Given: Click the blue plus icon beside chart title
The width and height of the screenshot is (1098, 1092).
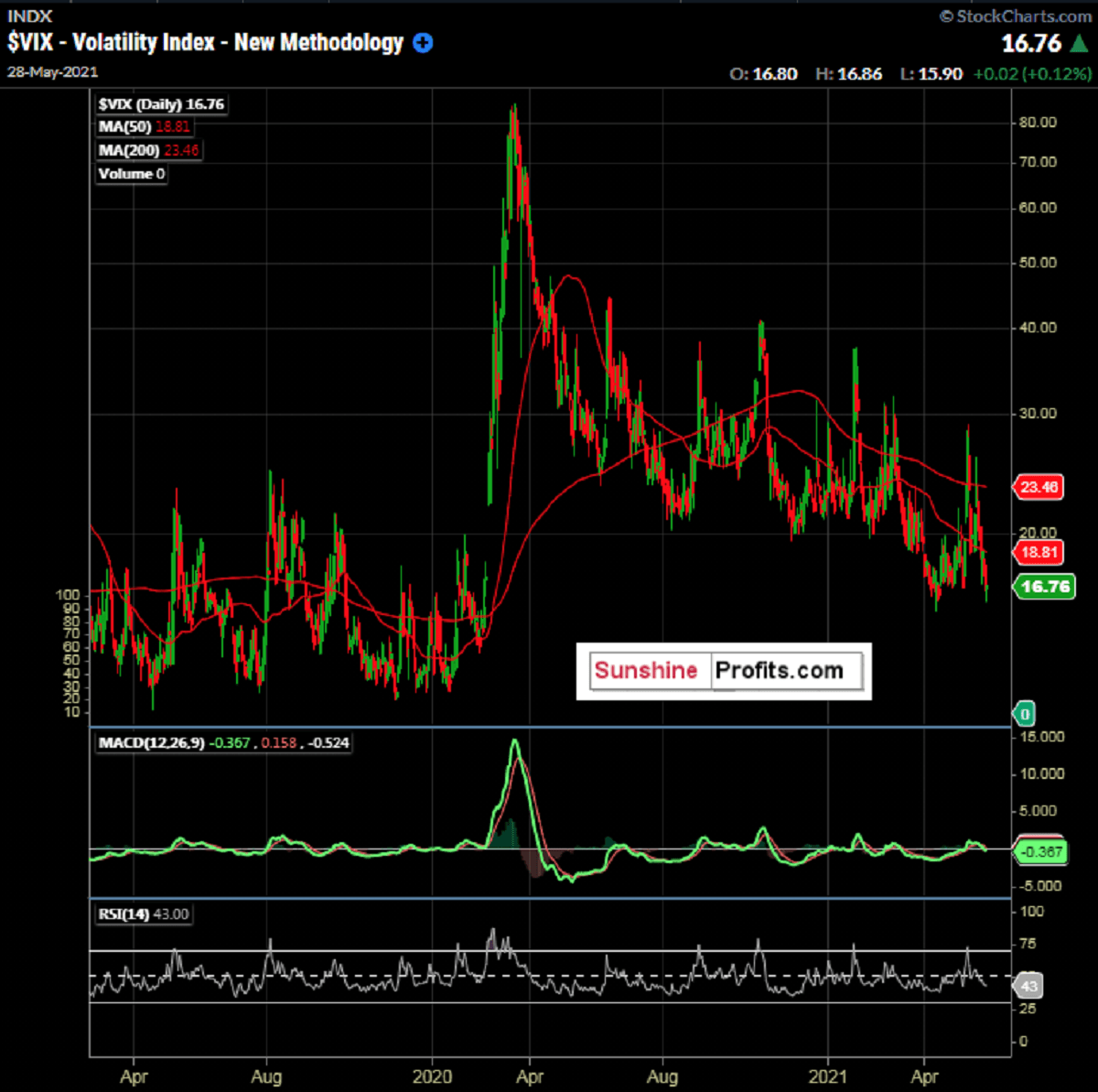Looking at the screenshot, I should coord(423,43).
